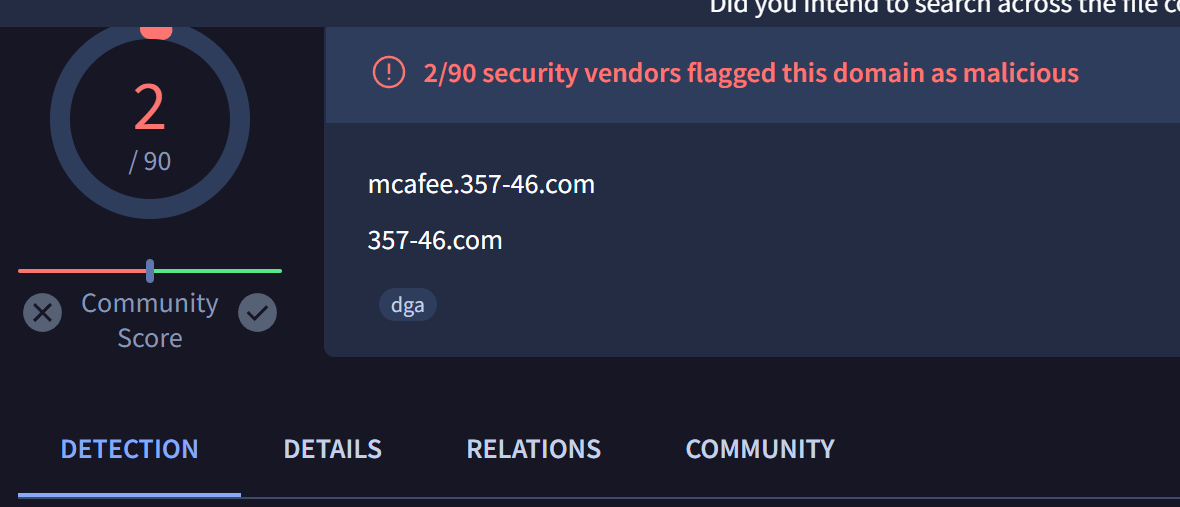This screenshot has height=507, width=1180.
Task: Click the circular detection ring gauge
Action: [x=150, y=120]
